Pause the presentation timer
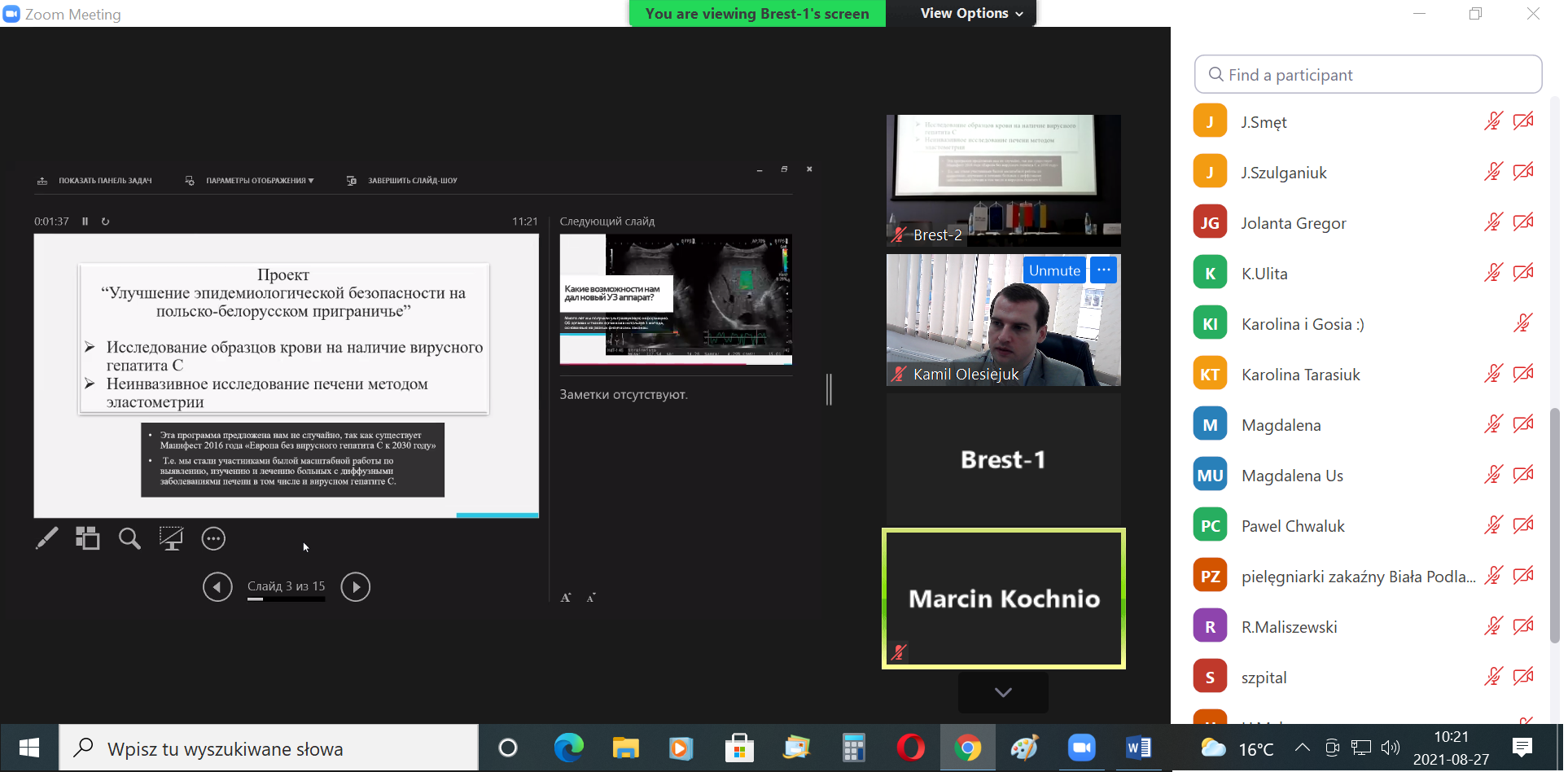This screenshot has height=772, width=1568. pos(85,222)
